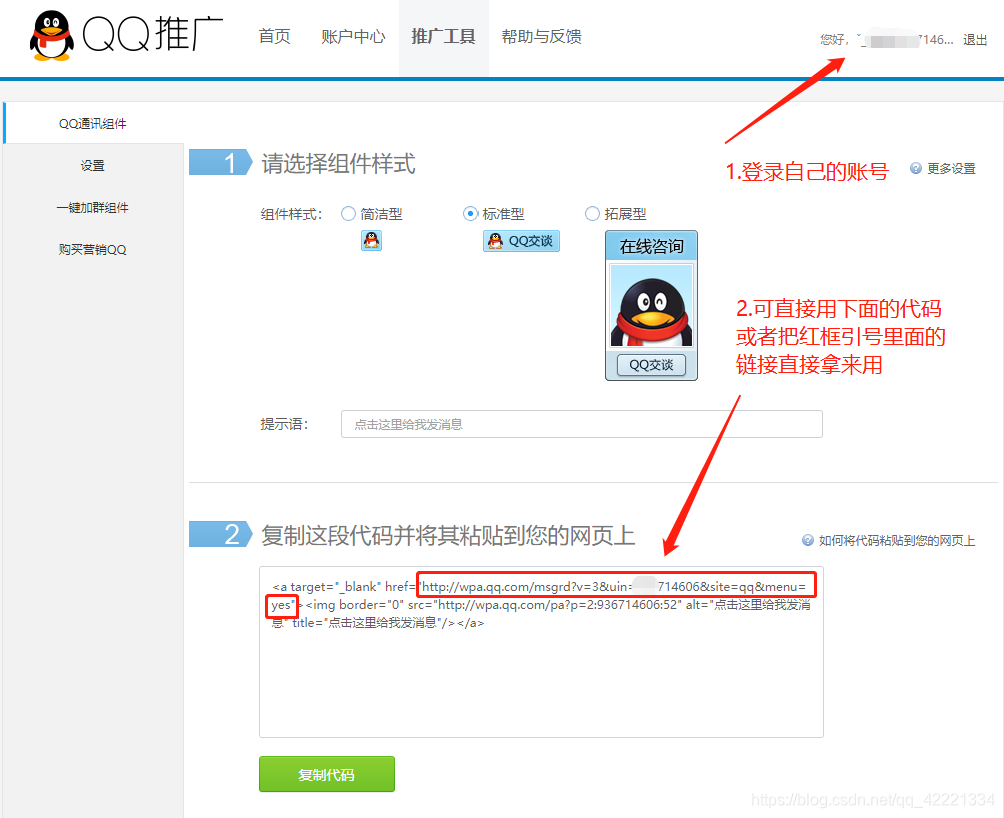Image resolution: width=1004 pixels, height=818 pixels.
Task: Click the 如何将代码粘贴到您的网页上 question icon
Action: pyautogui.click(x=808, y=540)
